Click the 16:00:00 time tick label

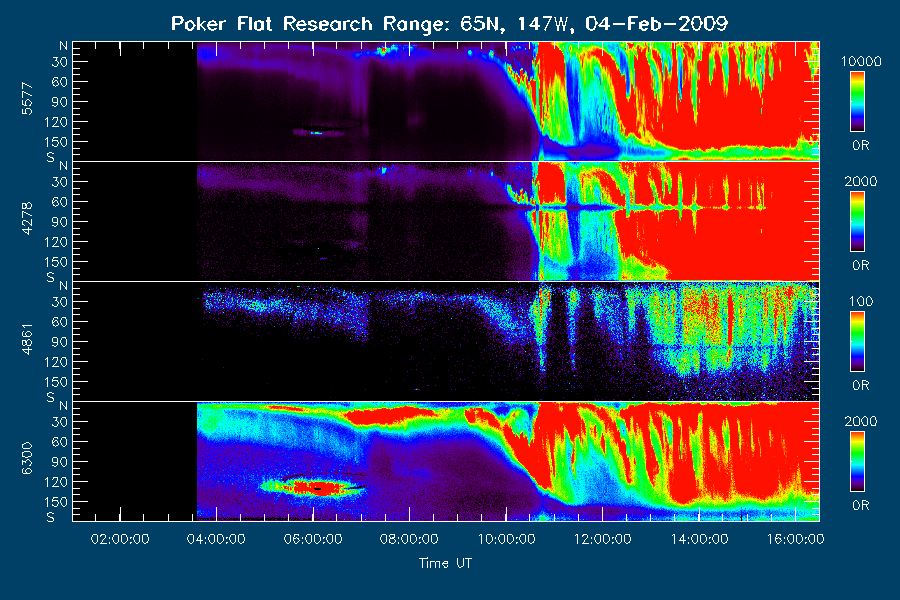[796, 539]
